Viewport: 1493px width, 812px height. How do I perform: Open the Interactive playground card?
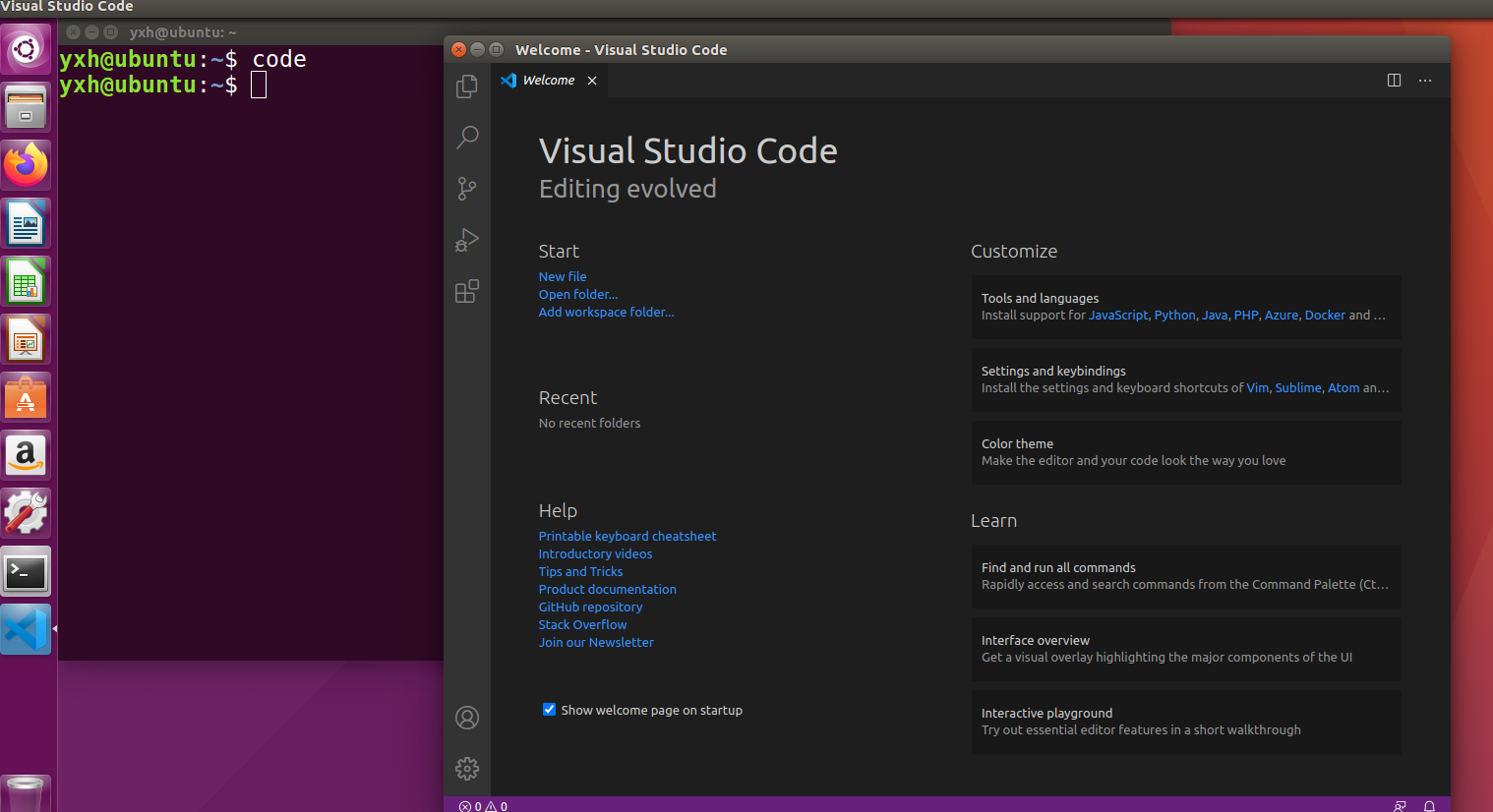1186,722
